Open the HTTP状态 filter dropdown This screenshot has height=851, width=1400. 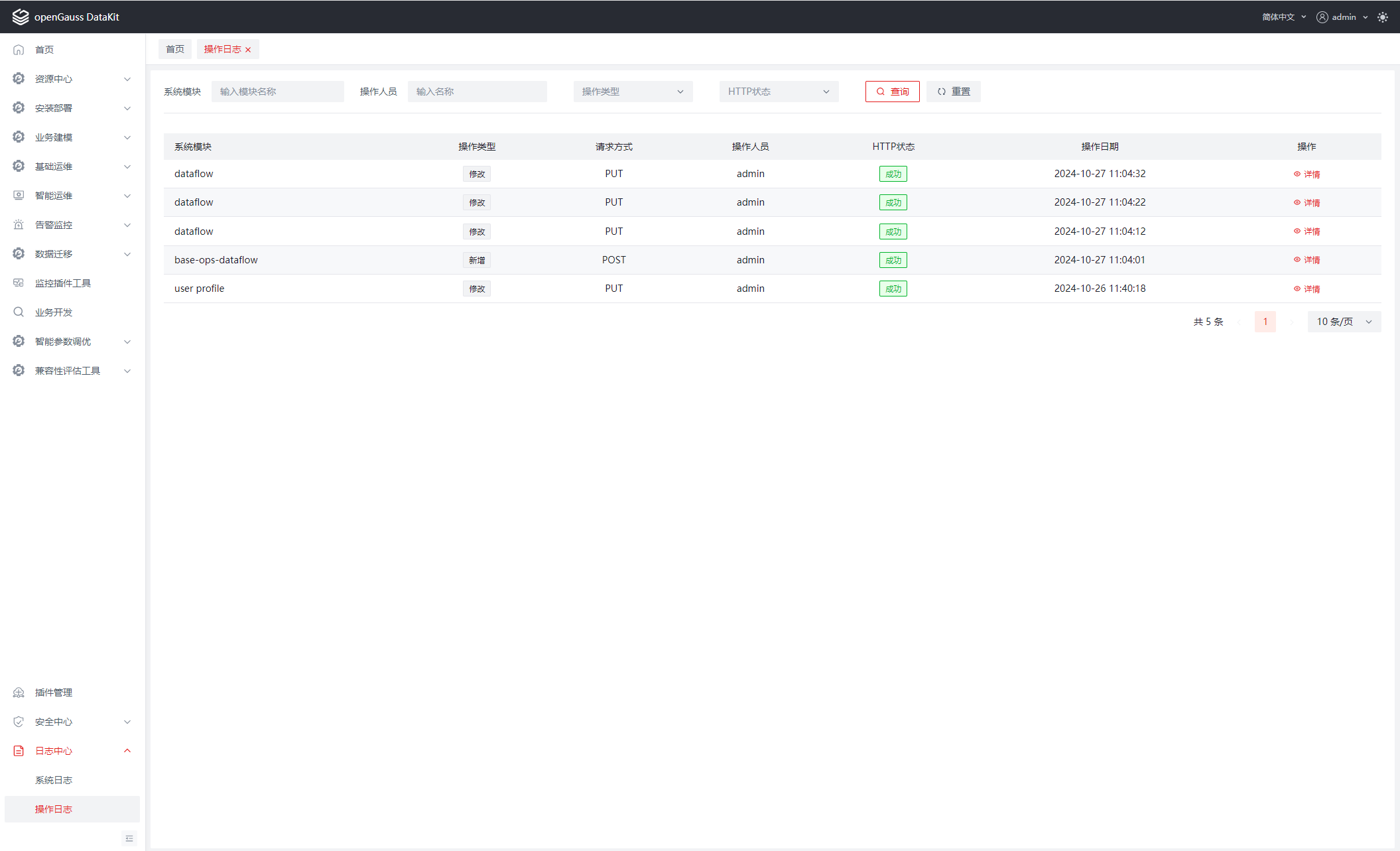779,92
